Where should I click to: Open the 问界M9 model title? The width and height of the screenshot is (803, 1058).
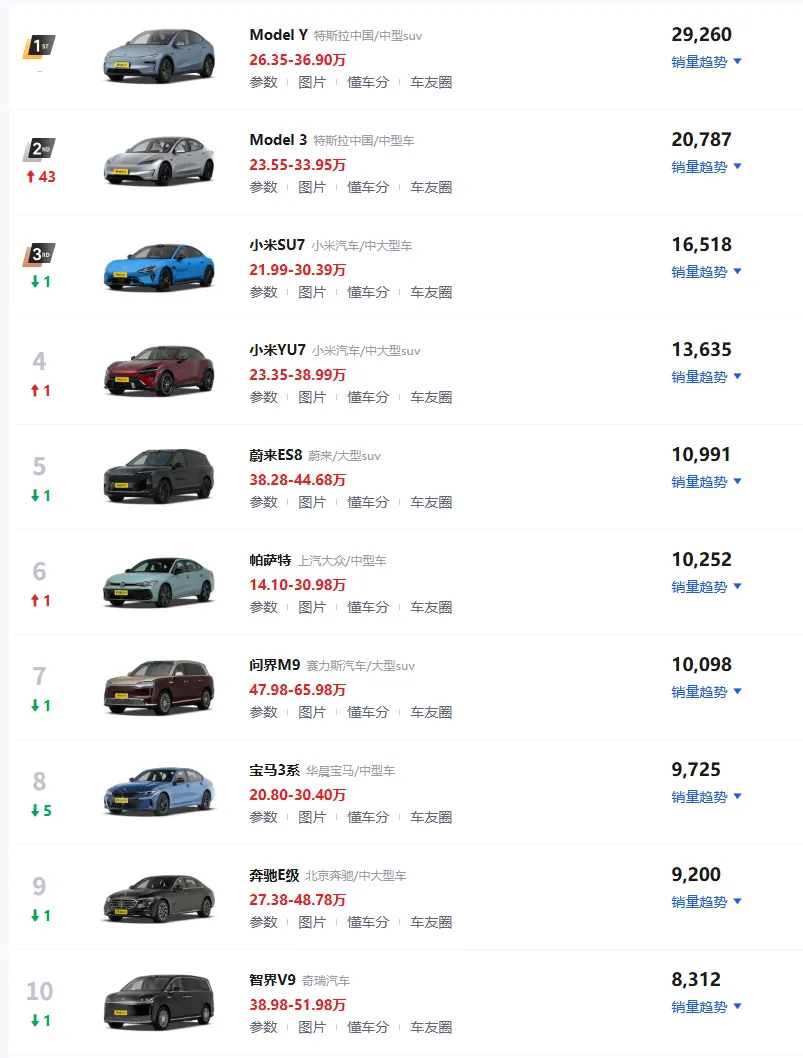pyautogui.click(x=275, y=665)
